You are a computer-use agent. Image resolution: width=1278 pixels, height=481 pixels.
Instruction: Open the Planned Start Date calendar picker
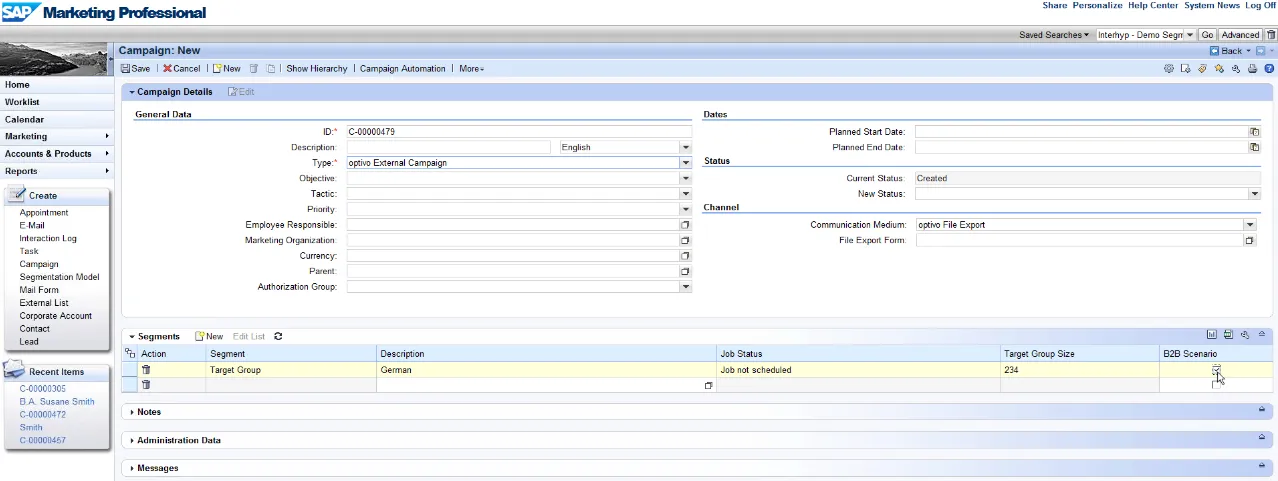(1254, 131)
